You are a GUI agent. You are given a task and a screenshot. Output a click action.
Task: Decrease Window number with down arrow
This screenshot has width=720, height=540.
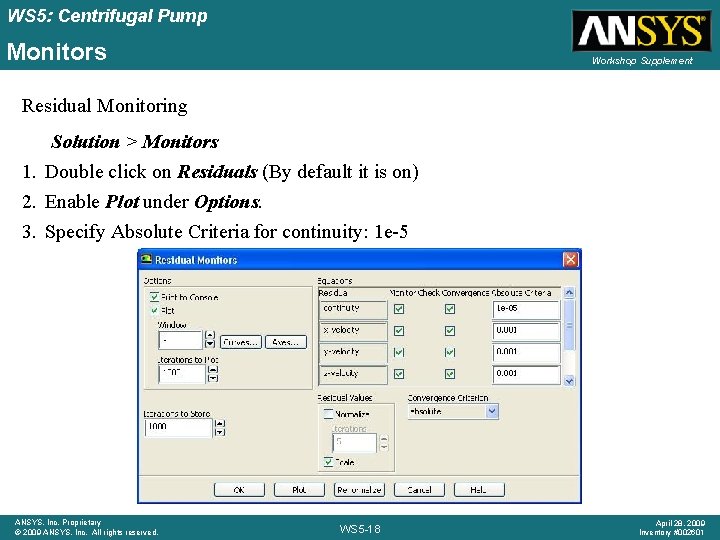point(210,344)
